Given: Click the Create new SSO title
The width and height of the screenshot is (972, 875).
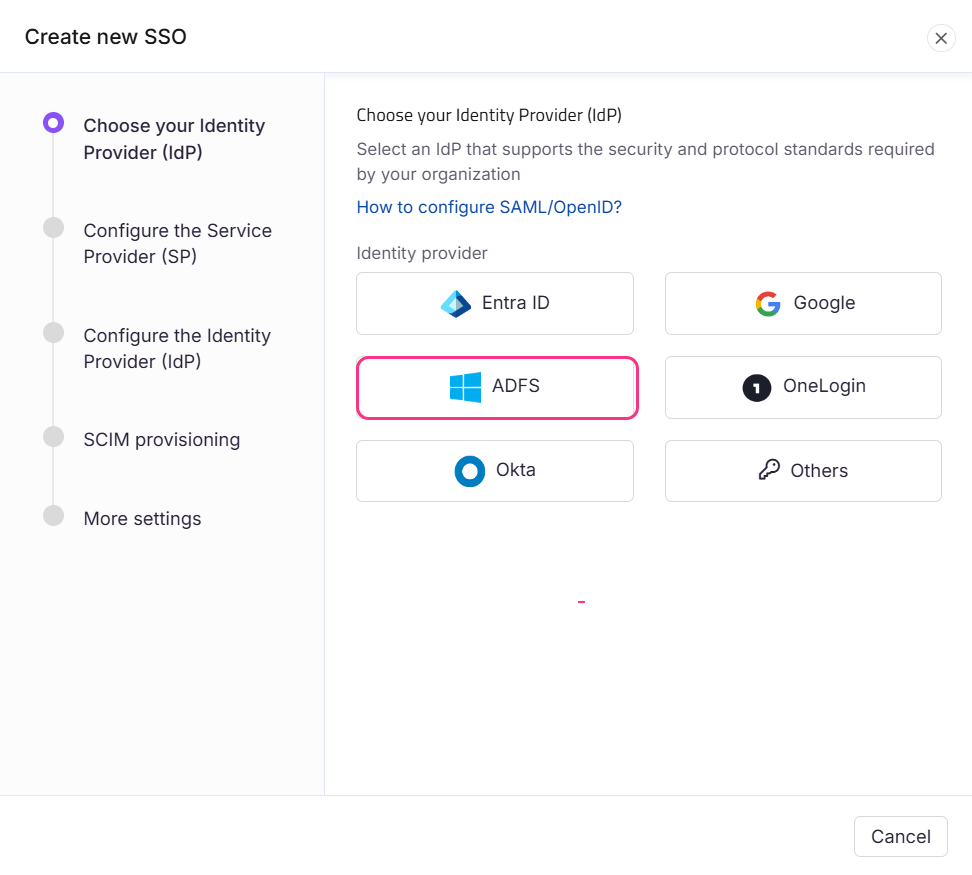Looking at the screenshot, I should (x=105, y=37).
